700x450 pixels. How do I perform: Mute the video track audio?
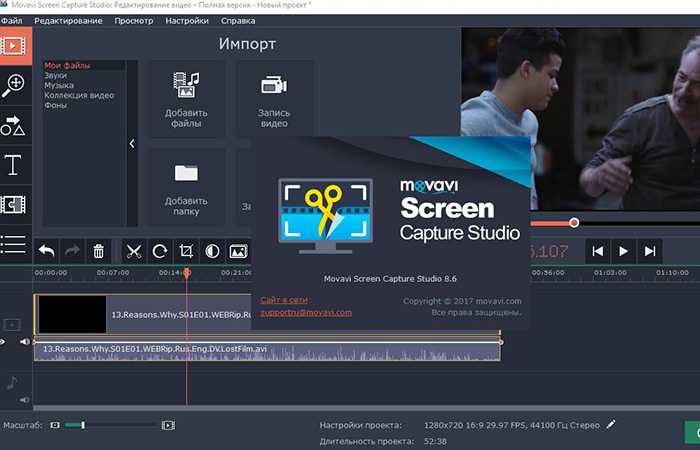(25, 342)
